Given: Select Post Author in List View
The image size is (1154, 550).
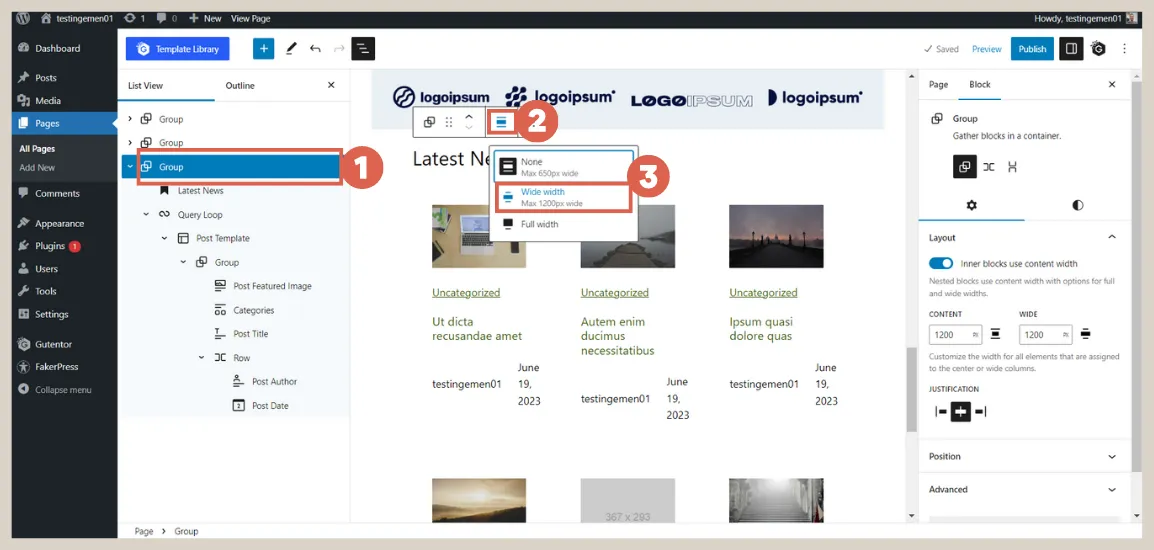Looking at the screenshot, I should [274, 381].
